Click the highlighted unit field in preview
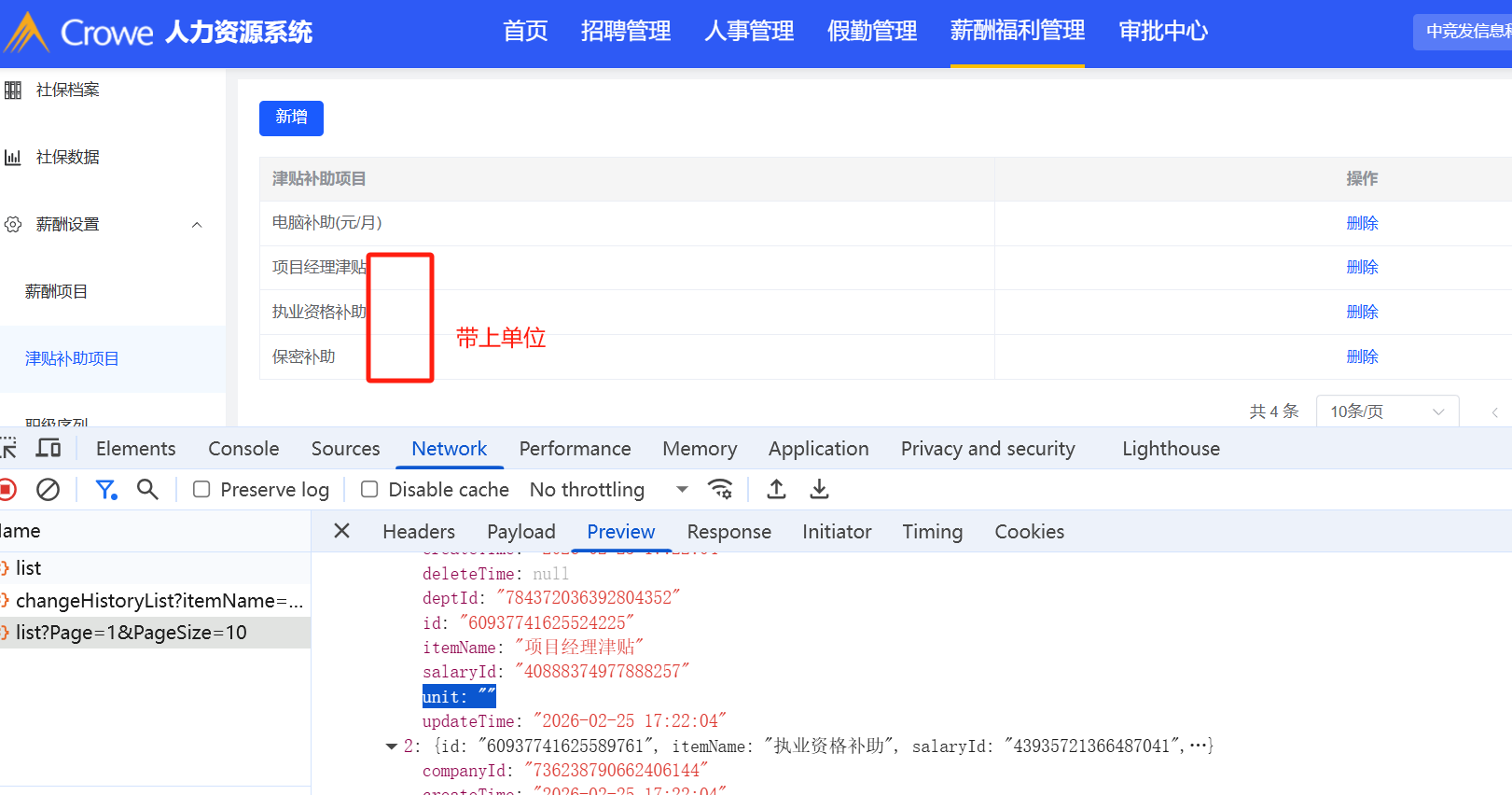The height and width of the screenshot is (795, 1512). pyautogui.click(x=459, y=697)
